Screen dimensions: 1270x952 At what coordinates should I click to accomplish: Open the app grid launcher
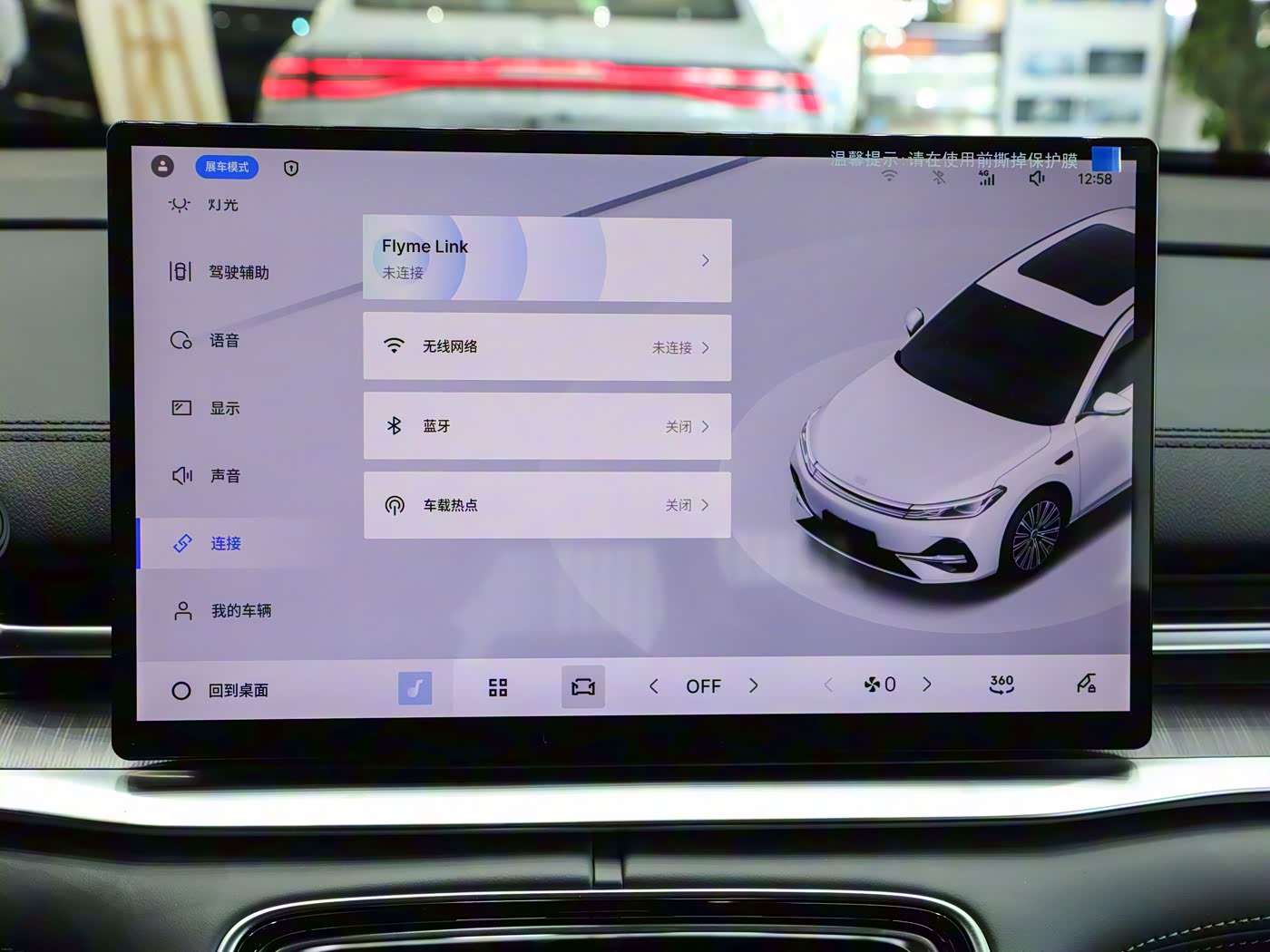498,687
